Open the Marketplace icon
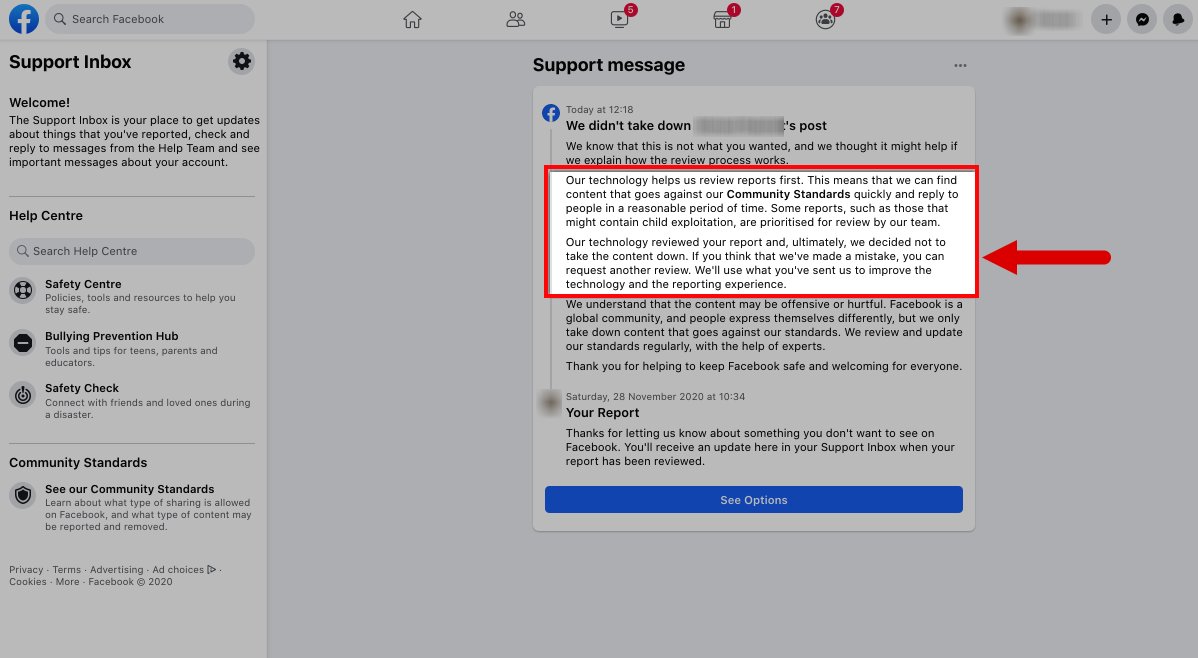Viewport: 1198px width, 658px height. 722,20
